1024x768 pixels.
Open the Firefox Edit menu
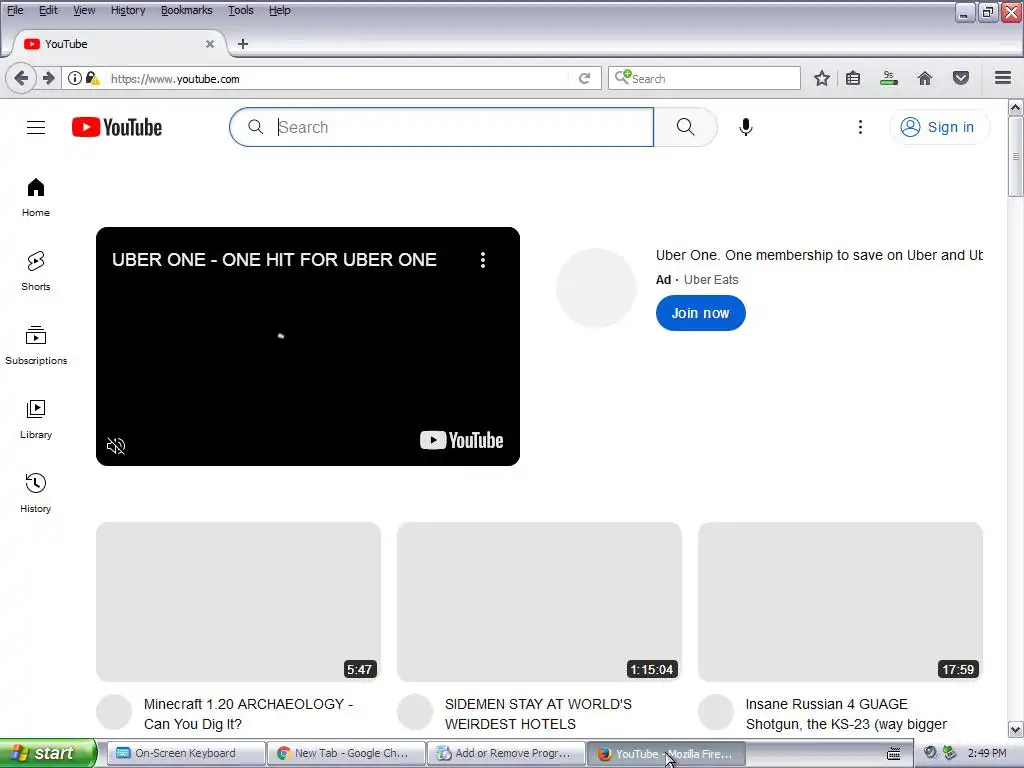pyautogui.click(x=48, y=10)
